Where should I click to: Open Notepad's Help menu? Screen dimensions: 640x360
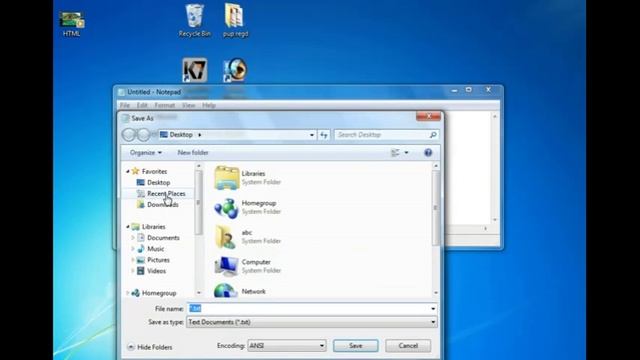(x=209, y=105)
